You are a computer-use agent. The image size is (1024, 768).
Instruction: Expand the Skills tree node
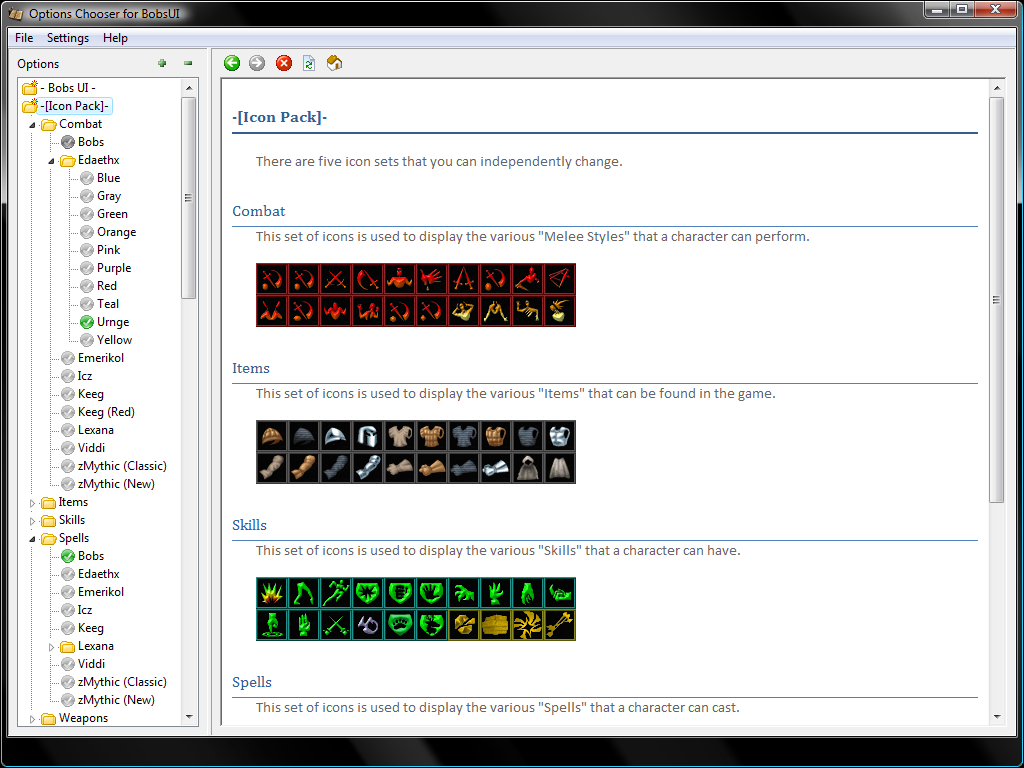point(32,521)
